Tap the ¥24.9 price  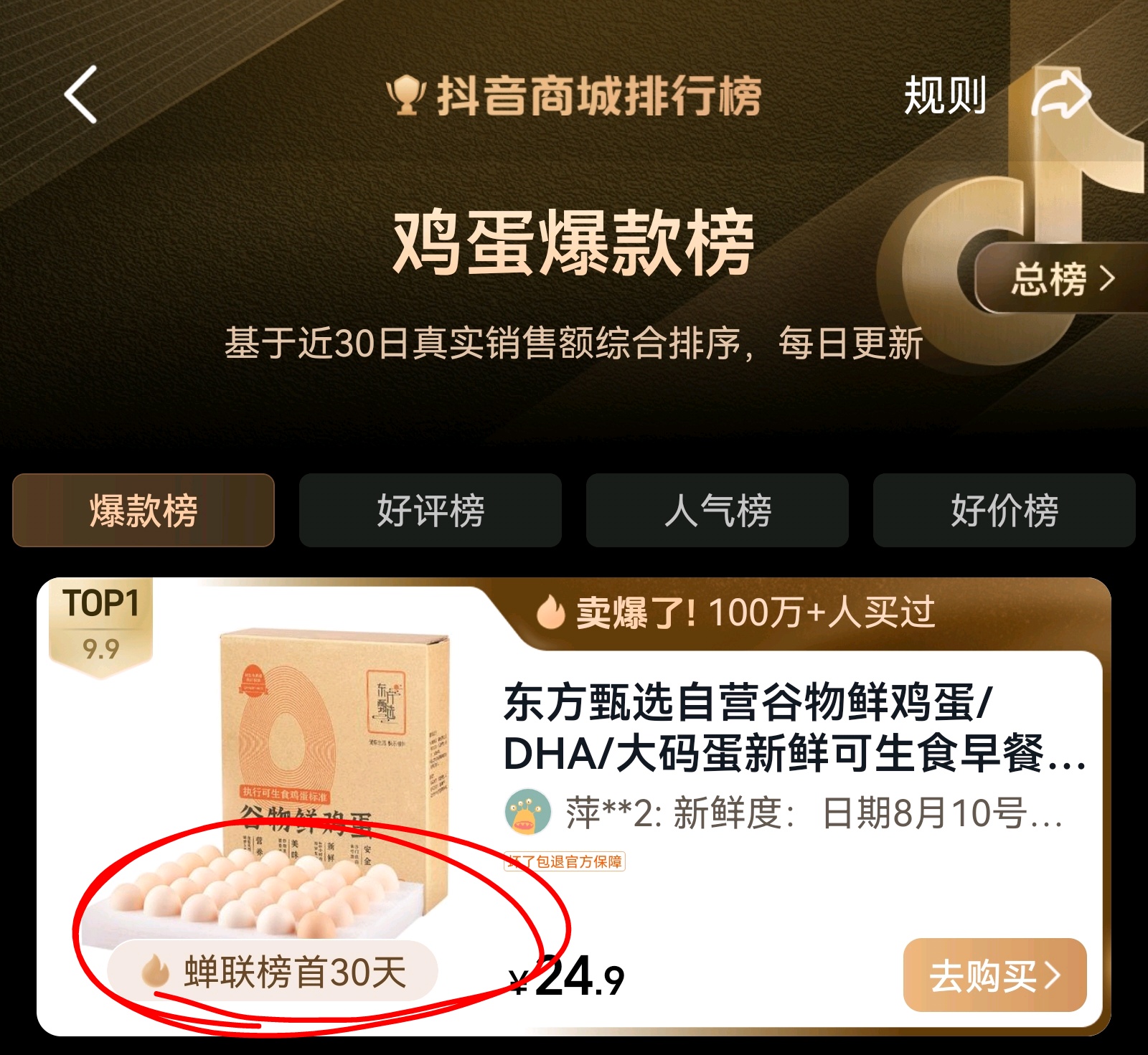click(x=567, y=977)
